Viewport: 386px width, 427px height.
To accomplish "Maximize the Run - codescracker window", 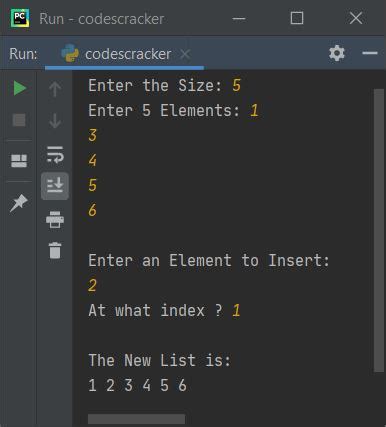I will click(x=297, y=18).
